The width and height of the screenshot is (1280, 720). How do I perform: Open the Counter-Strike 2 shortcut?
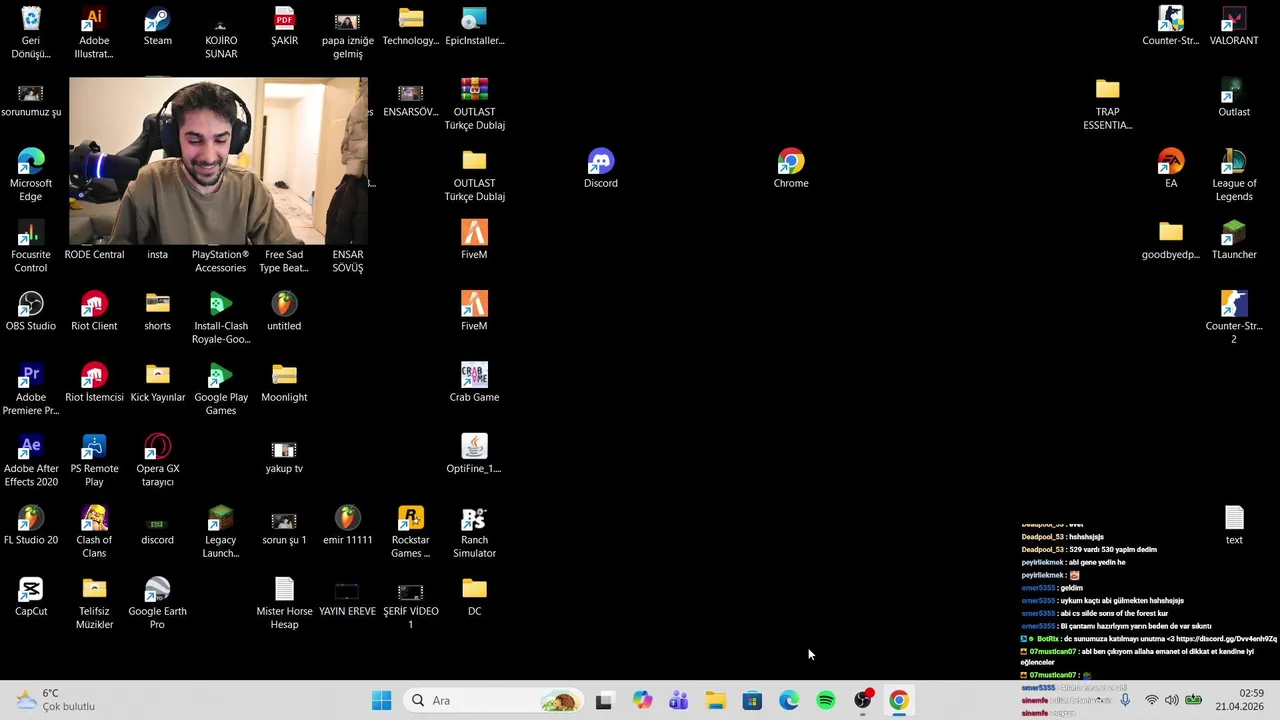point(1234,317)
